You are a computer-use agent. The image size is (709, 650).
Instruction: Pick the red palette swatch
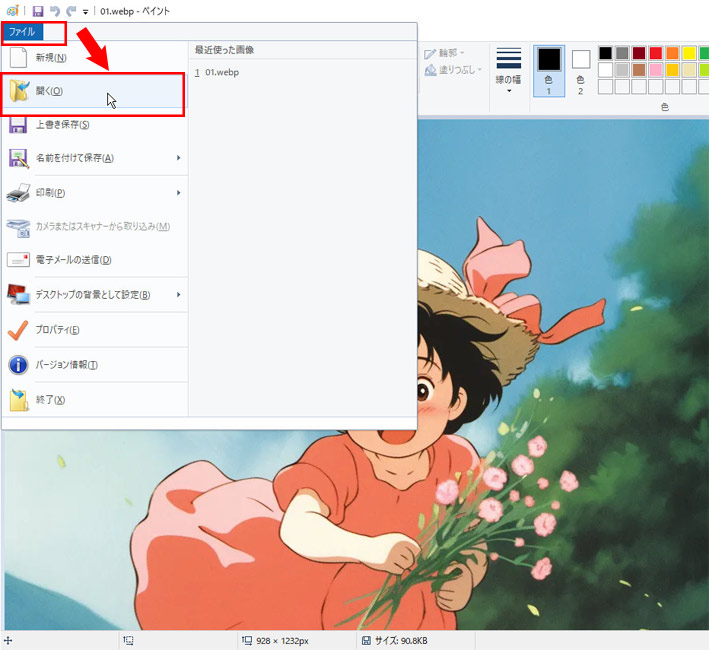(655, 53)
